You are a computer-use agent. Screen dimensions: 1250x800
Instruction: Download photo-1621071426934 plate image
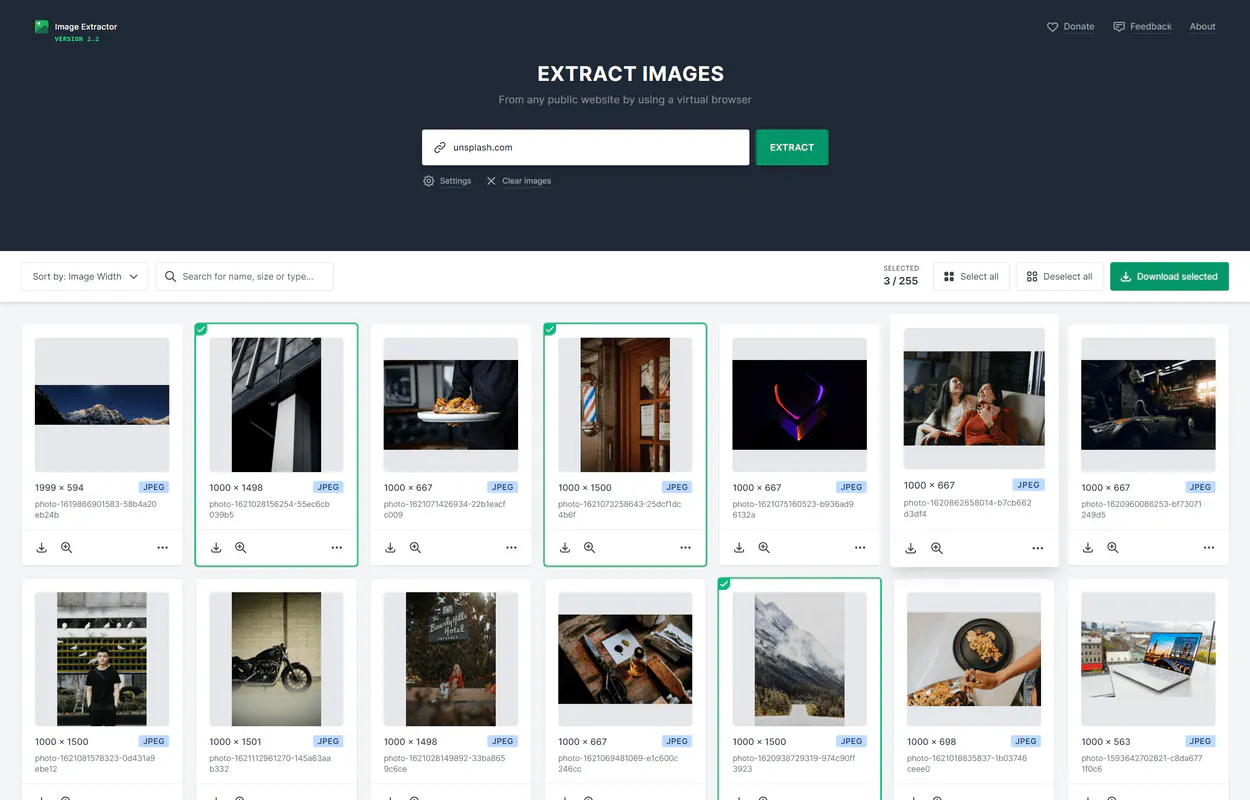pos(391,548)
